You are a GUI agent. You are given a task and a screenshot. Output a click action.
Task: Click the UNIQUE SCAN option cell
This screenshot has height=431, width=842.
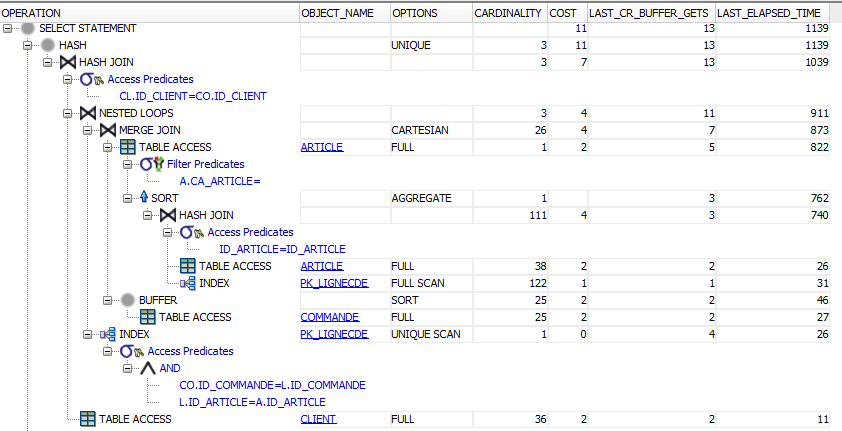pyautogui.click(x=431, y=334)
